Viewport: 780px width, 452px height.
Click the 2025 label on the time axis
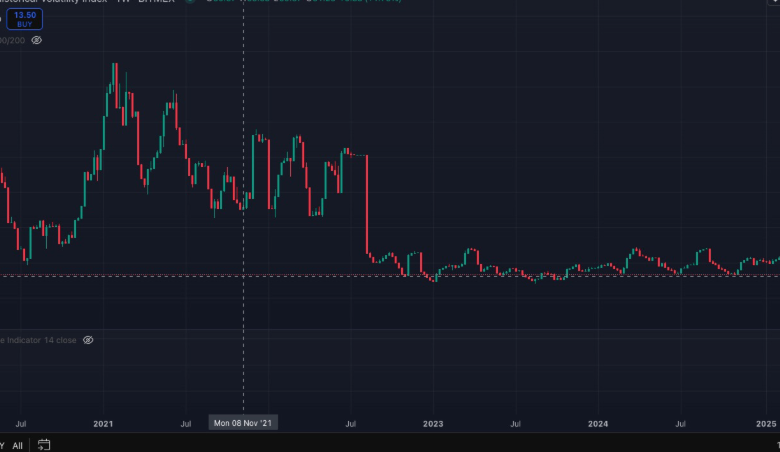(766, 424)
